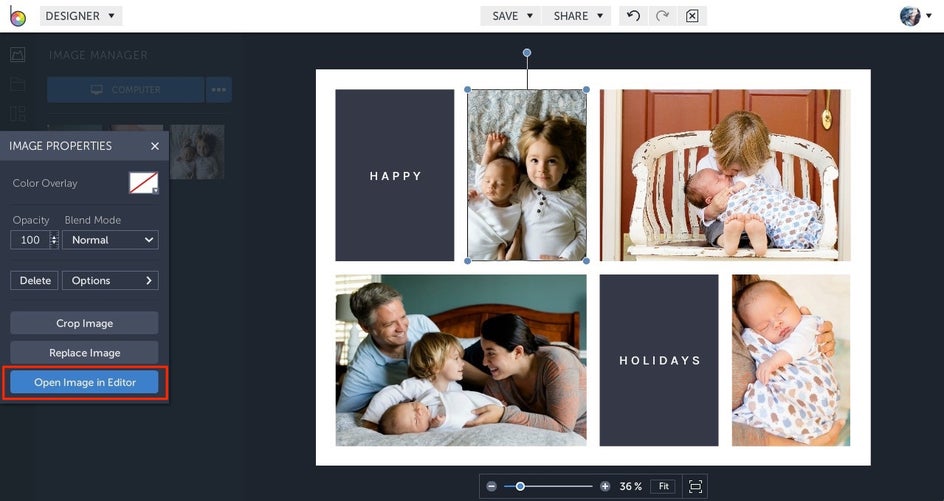Close the Image Properties panel

tap(155, 146)
